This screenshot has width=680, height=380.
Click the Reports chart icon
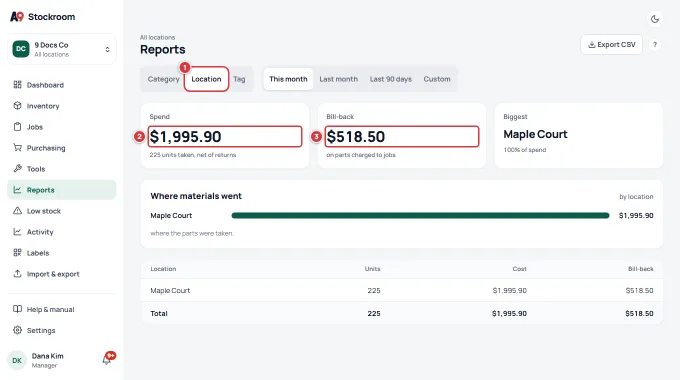coord(17,190)
